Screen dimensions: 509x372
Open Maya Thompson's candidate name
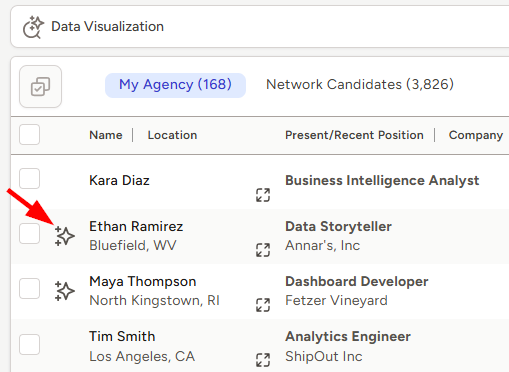143,282
